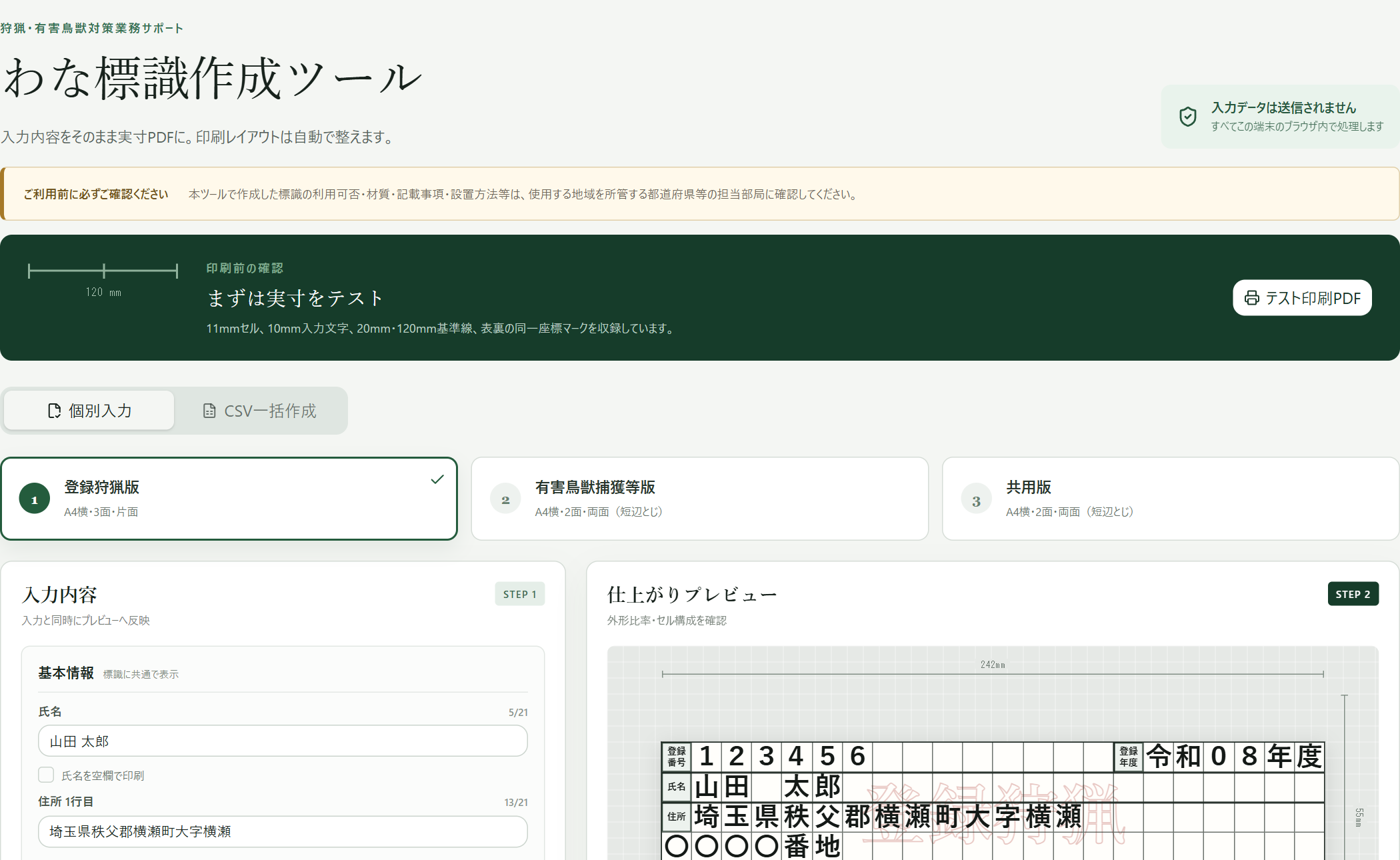Click the 仕上がりプレビュー heading

point(692,594)
